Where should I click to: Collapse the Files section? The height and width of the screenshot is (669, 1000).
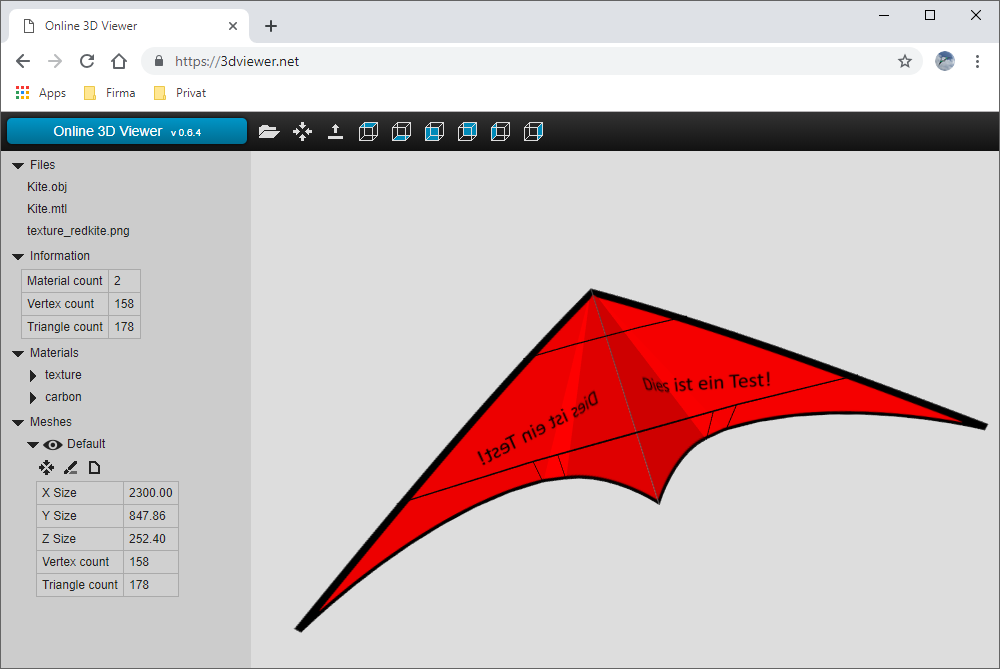(x=18, y=165)
